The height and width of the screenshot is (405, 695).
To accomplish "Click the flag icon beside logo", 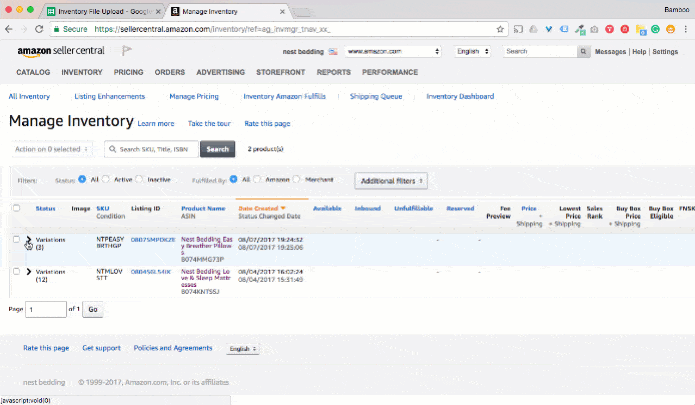I will 127,51.
